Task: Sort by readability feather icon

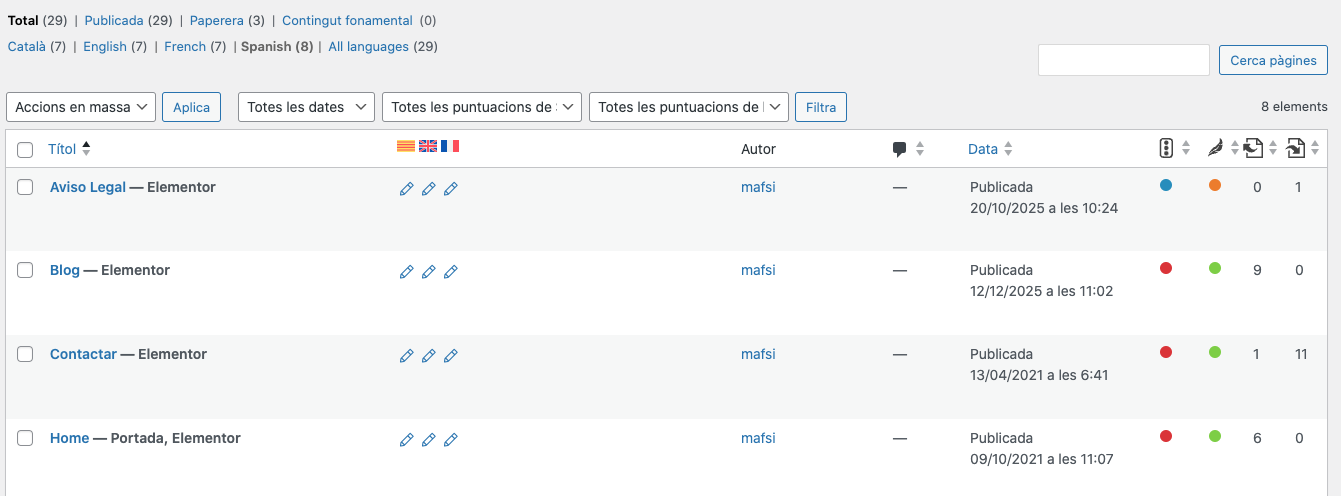Action: tap(1215, 149)
